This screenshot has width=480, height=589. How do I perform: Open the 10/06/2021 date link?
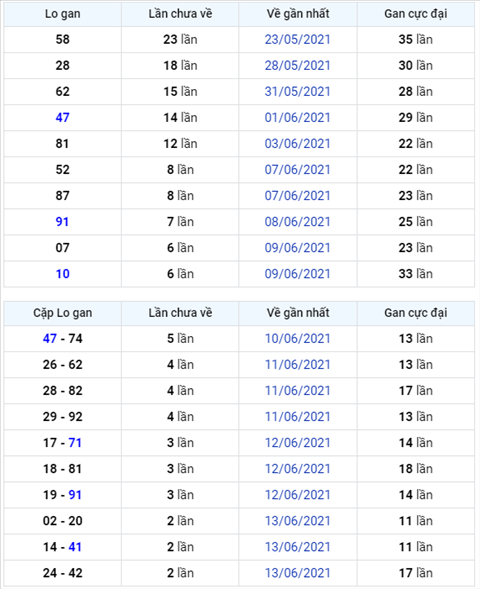click(x=297, y=338)
